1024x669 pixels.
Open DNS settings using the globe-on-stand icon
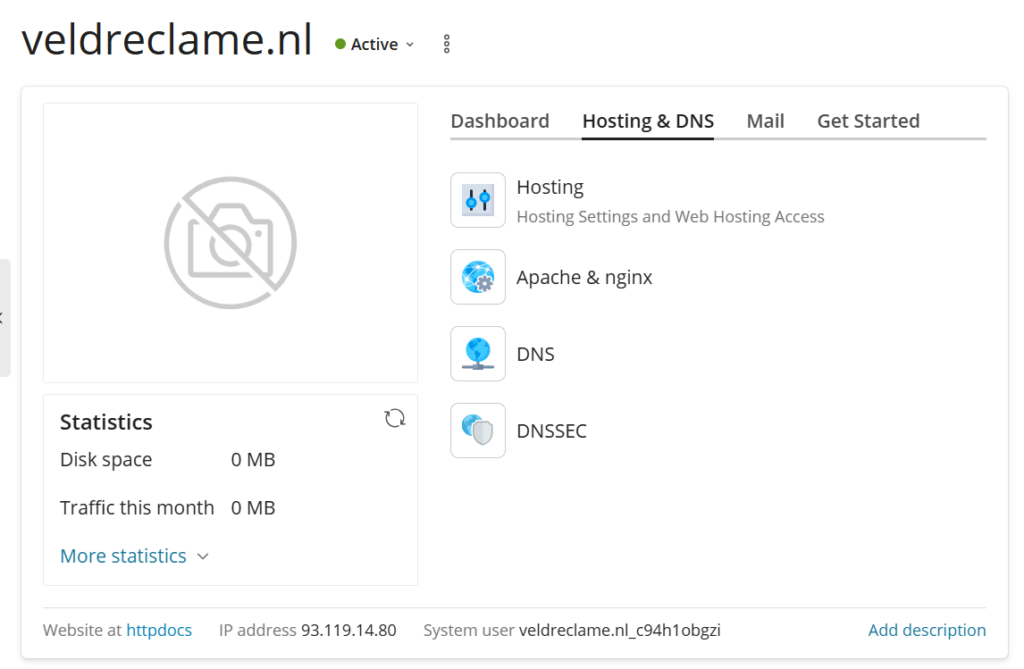[x=477, y=353]
